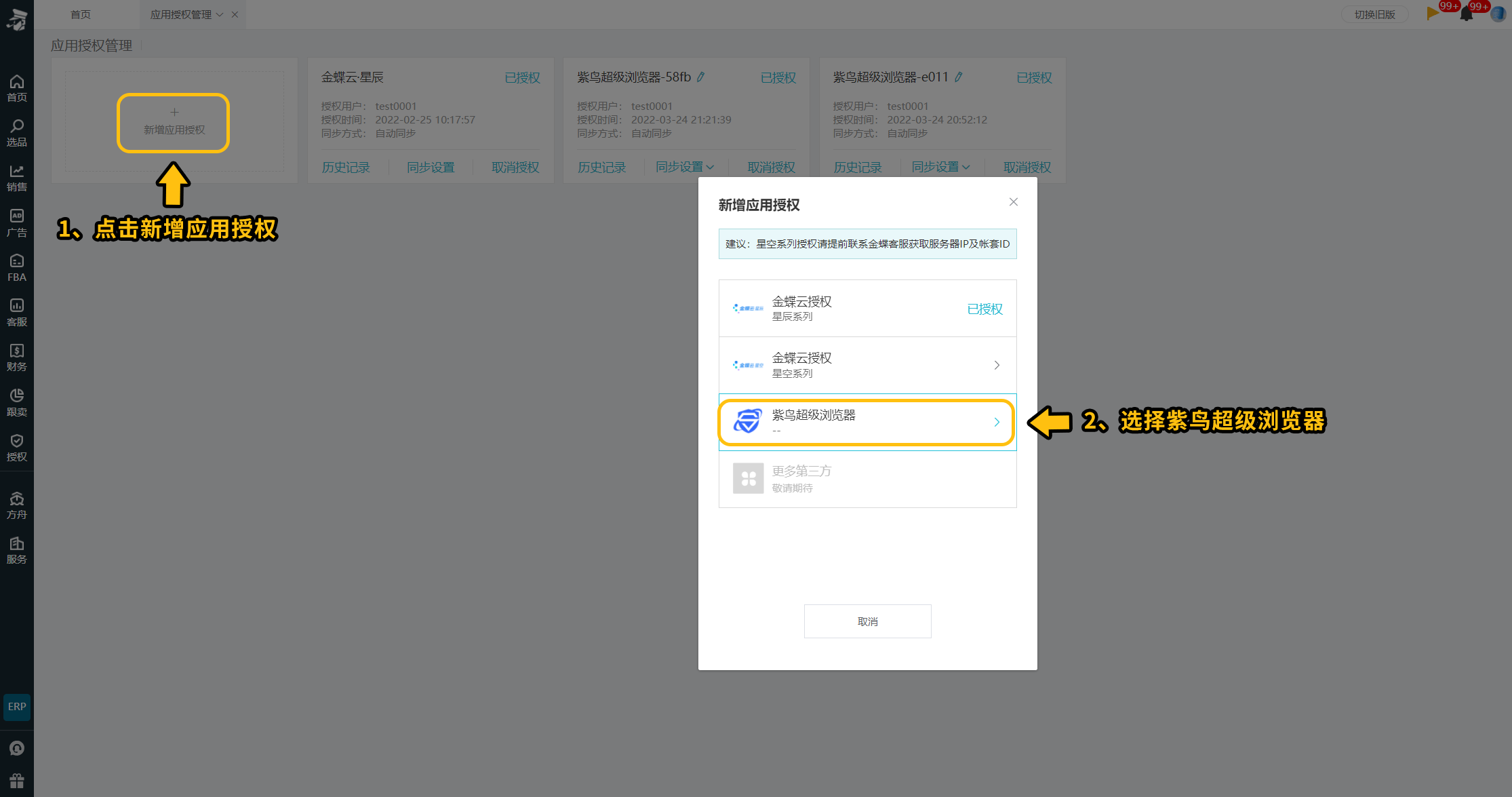Expand 同步设置 dropdown for 紫鸟超级浏览器-58fb
Screen dimensions: 1512x797
pyautogui.click(x=710, y=167)
